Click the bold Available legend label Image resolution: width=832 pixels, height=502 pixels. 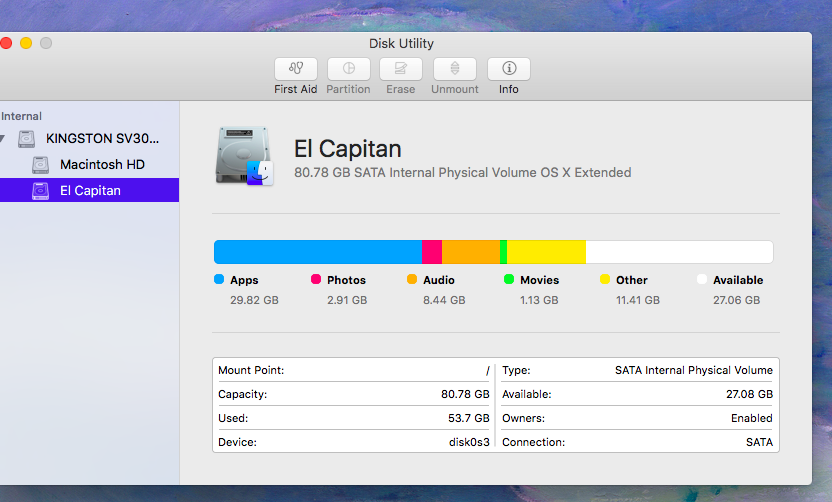[x=738, y=280]
